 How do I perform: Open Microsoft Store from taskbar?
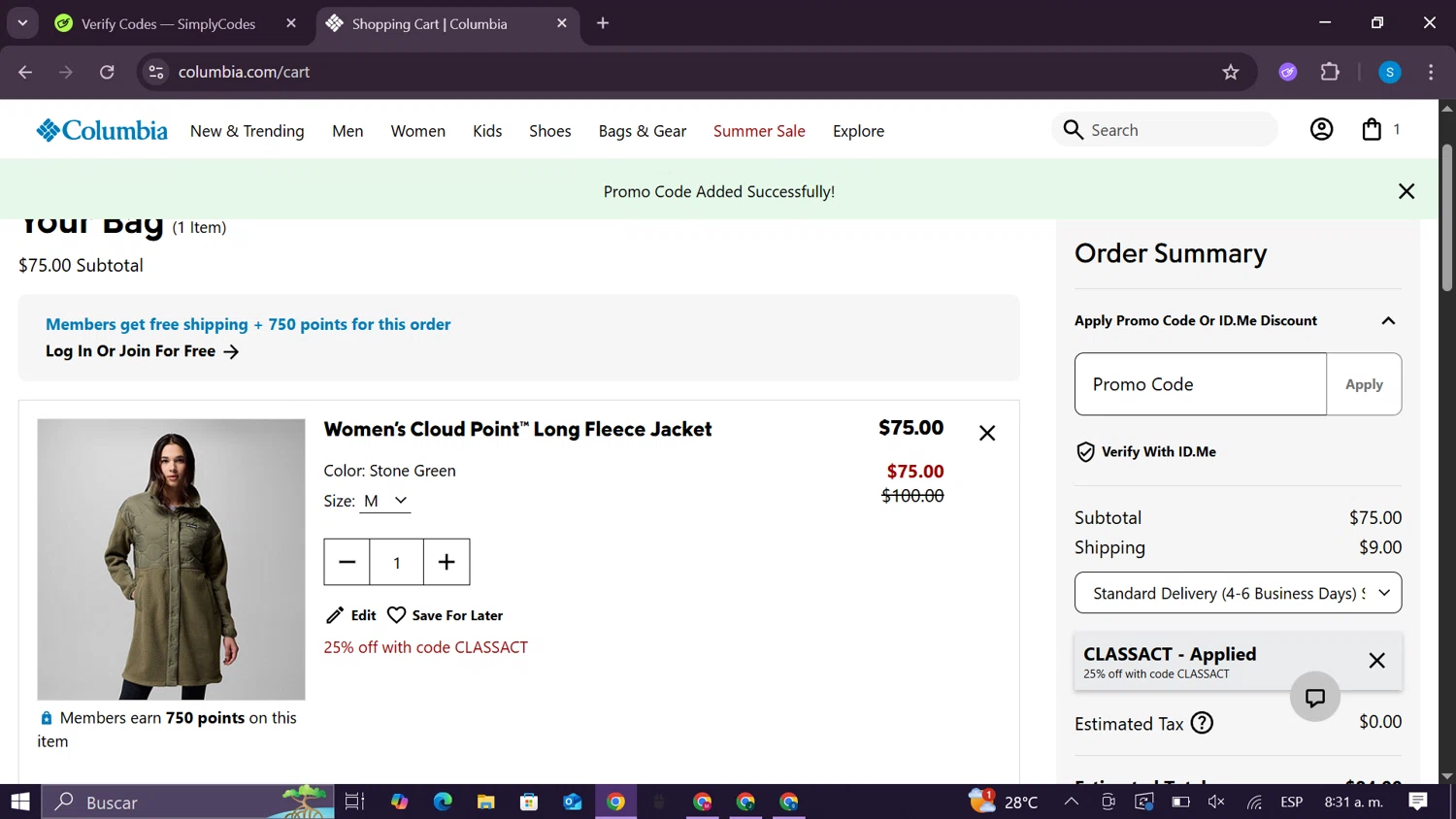529,802
